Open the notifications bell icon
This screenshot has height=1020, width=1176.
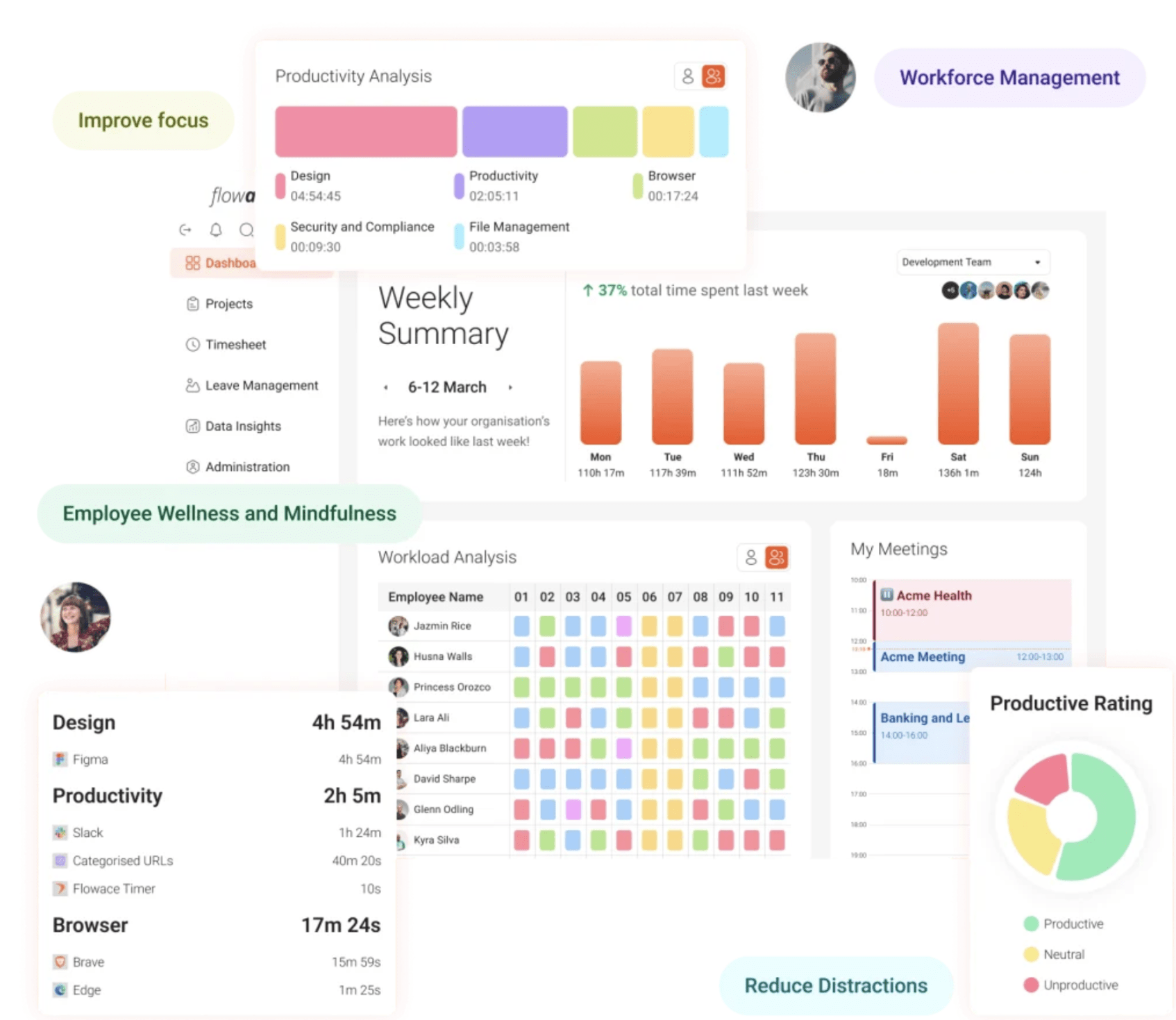point(217,230)
